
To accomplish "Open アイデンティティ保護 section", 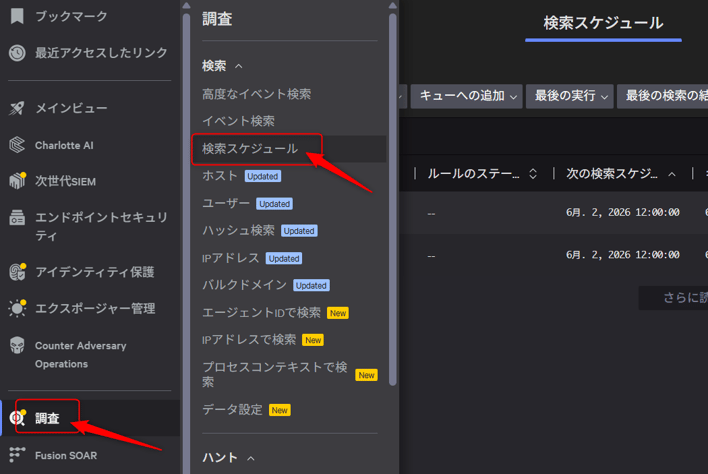I will [x=95, y=272].
